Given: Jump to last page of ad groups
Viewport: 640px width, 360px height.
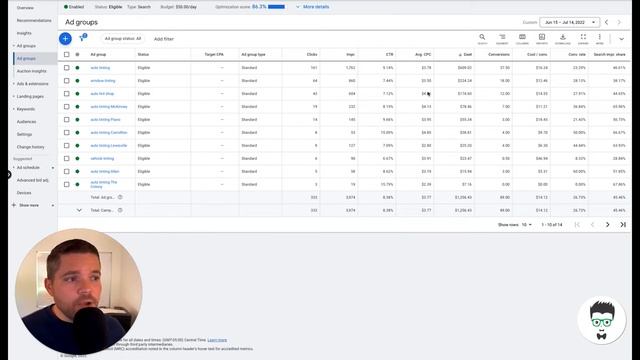Looking at the screenshot, I should [x=623, y=224].
